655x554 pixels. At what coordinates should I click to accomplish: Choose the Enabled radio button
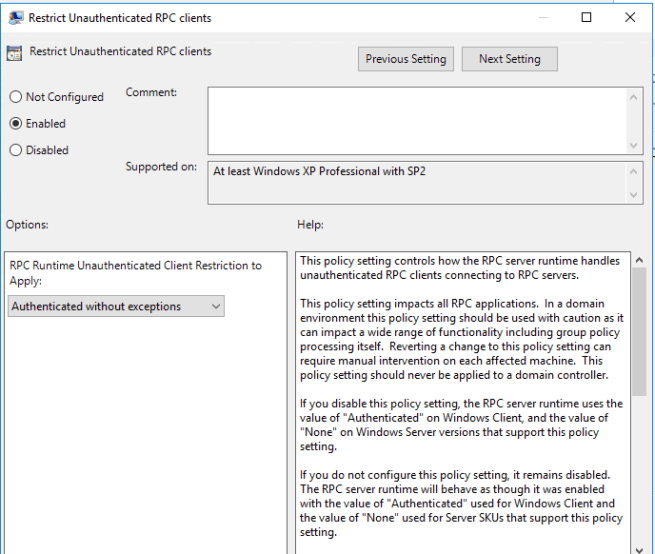15,124
